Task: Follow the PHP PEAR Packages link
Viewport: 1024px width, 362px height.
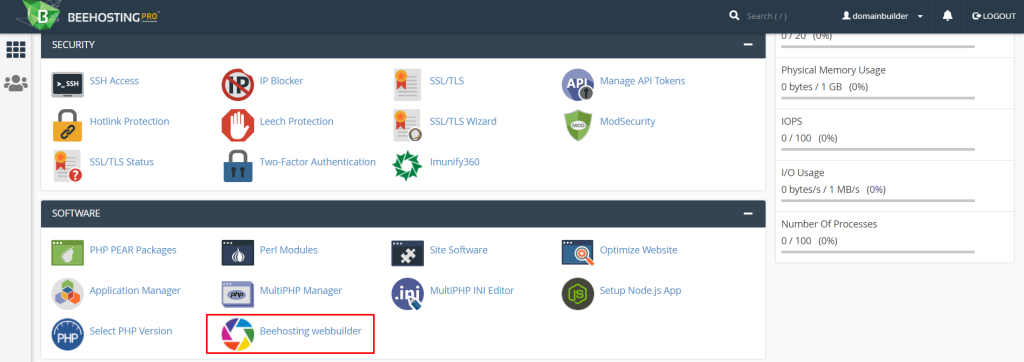Action: coord(133,250)
